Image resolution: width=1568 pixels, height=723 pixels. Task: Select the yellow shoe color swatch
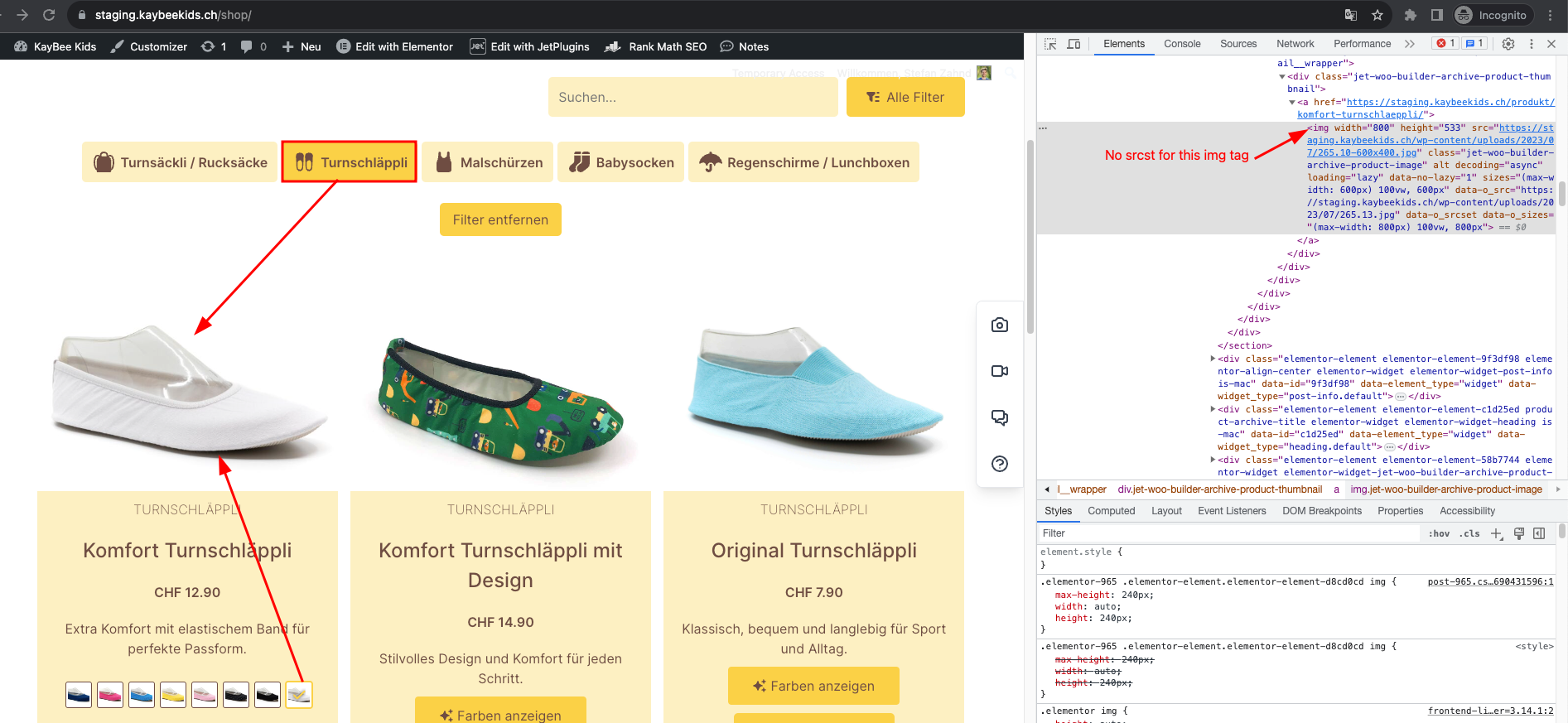point(173,695)
